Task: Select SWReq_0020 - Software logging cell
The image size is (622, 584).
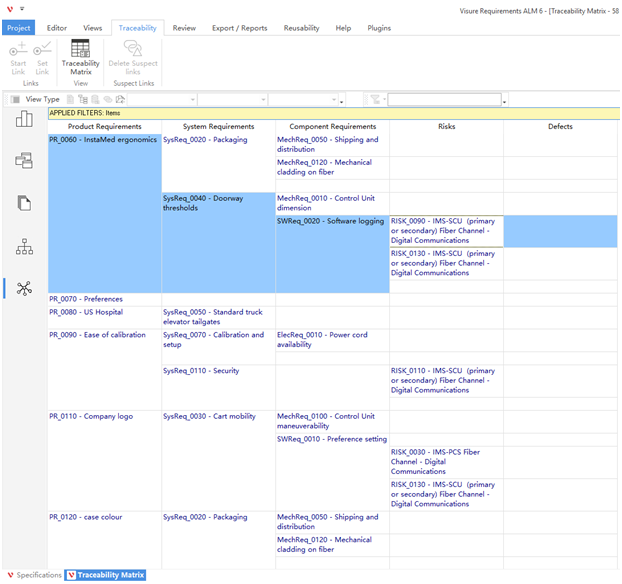Action: pyautogui.click(x=330, y=221)
